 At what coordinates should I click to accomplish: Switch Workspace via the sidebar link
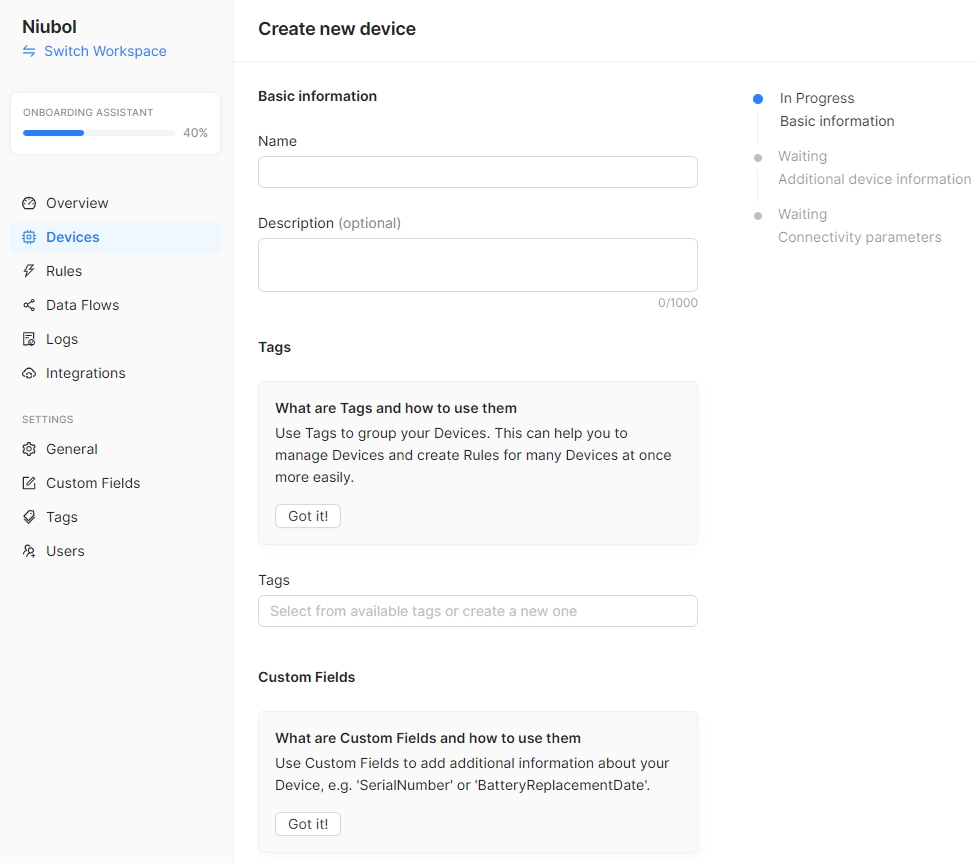pyautogui.click(x=104, y=51)
